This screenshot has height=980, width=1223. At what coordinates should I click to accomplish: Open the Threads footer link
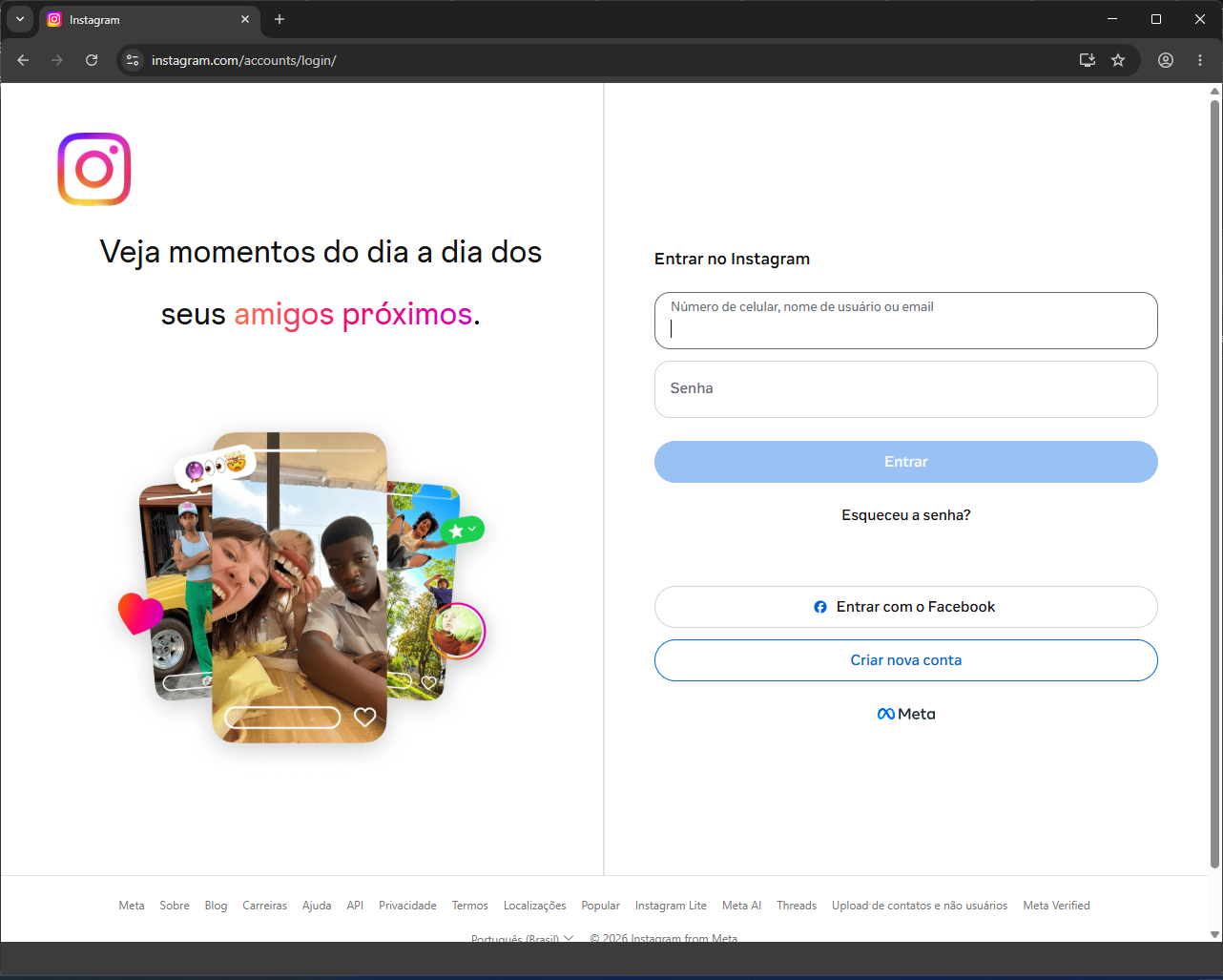click(797, 906)
